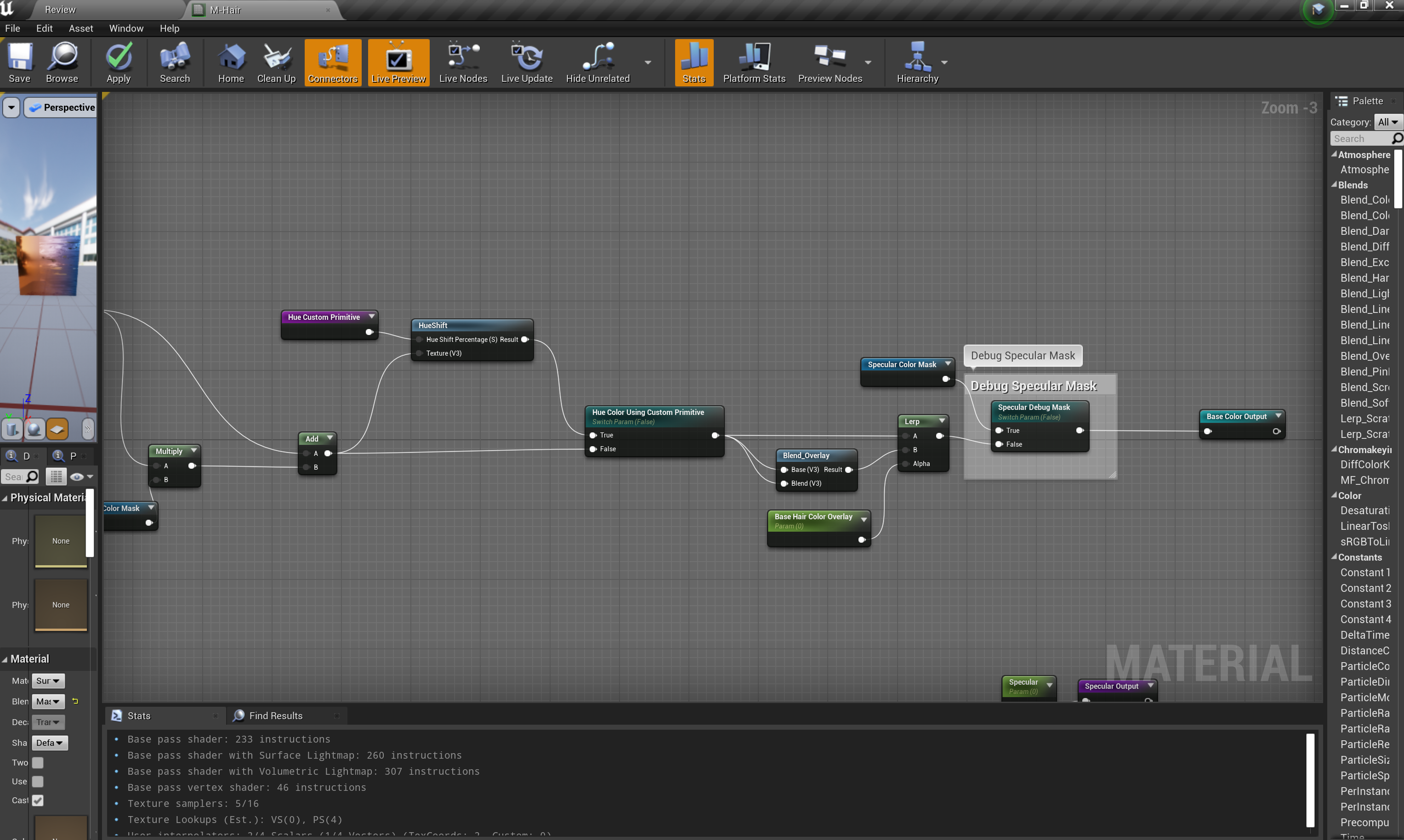The width and height of the screenshot is (1404, 840).
Task: Reset Blend Mode to default value
Action: click(x=75, y=701)
